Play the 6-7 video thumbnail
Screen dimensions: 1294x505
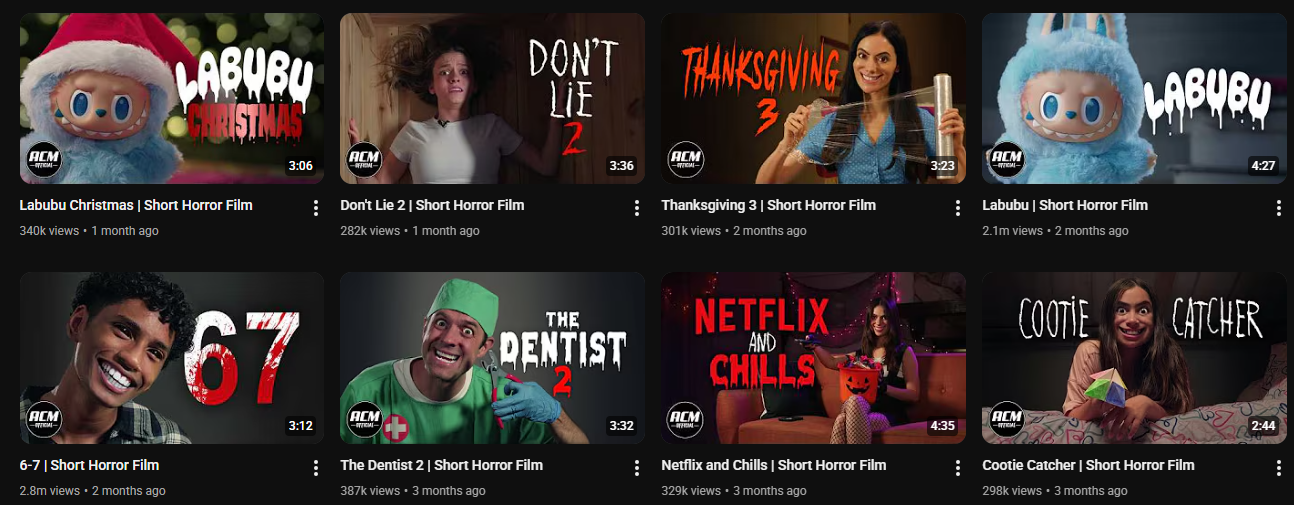(172, 358)
